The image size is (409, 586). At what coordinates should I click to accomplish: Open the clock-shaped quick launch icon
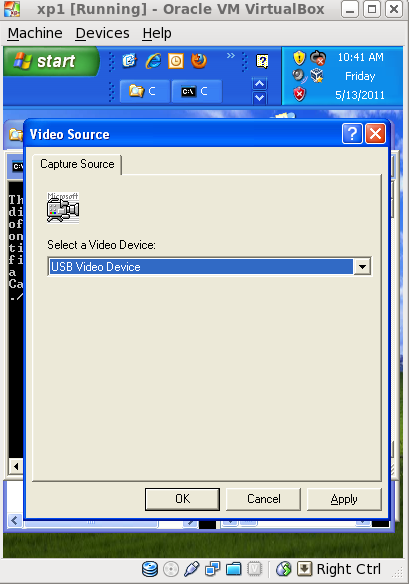coord(176,61)
